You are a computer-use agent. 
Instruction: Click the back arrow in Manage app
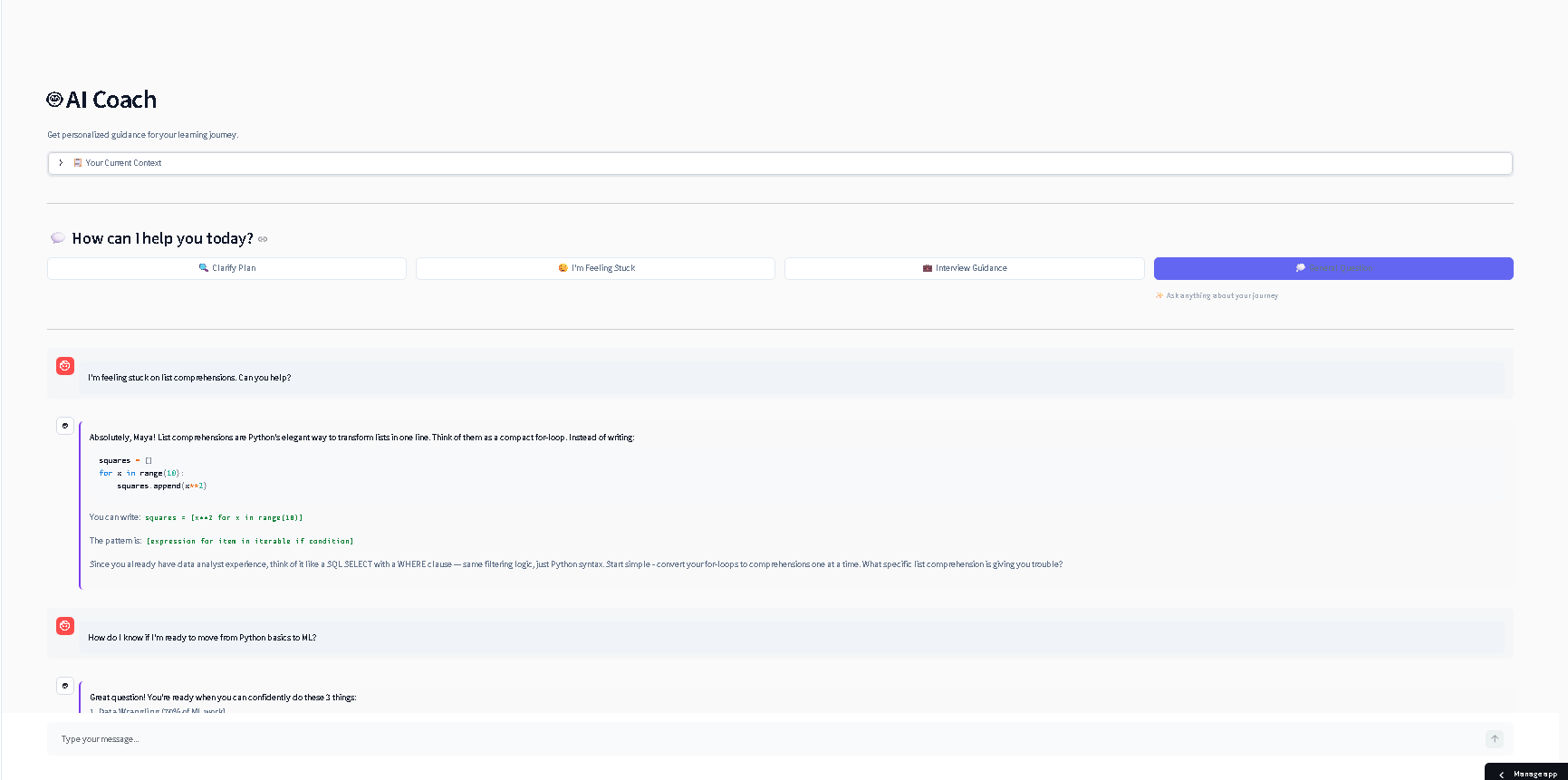1501,775
